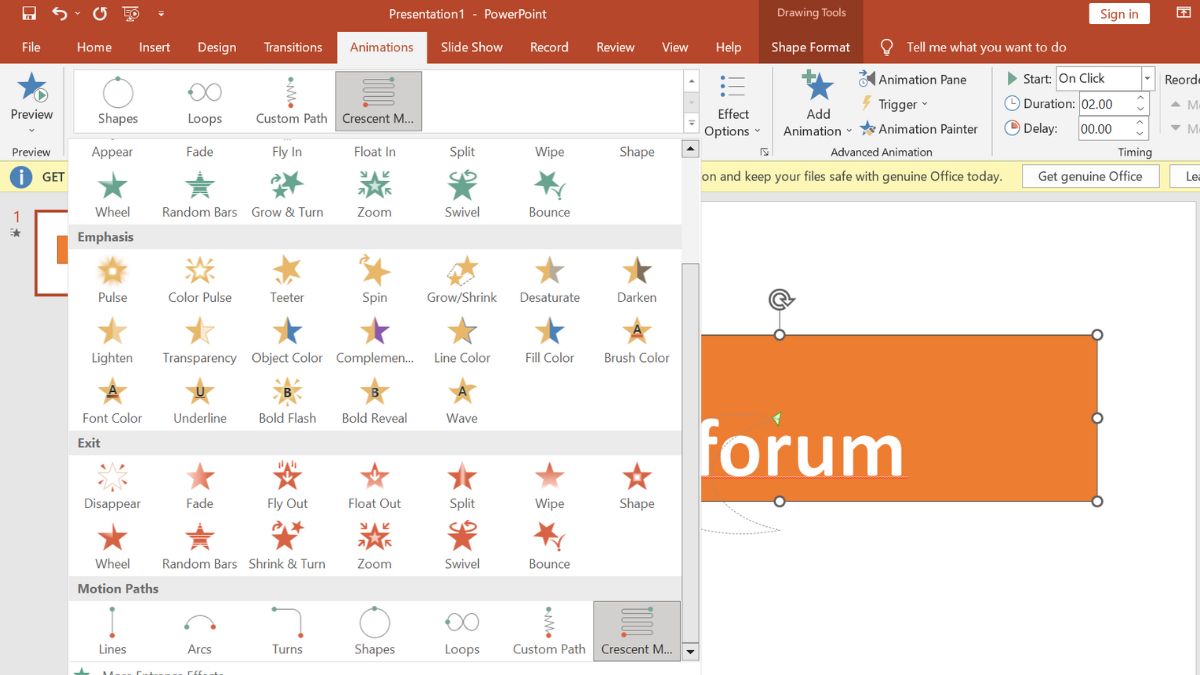
Task: Choose the Teeter emphasis effect
Action: [x=287, y=279]
